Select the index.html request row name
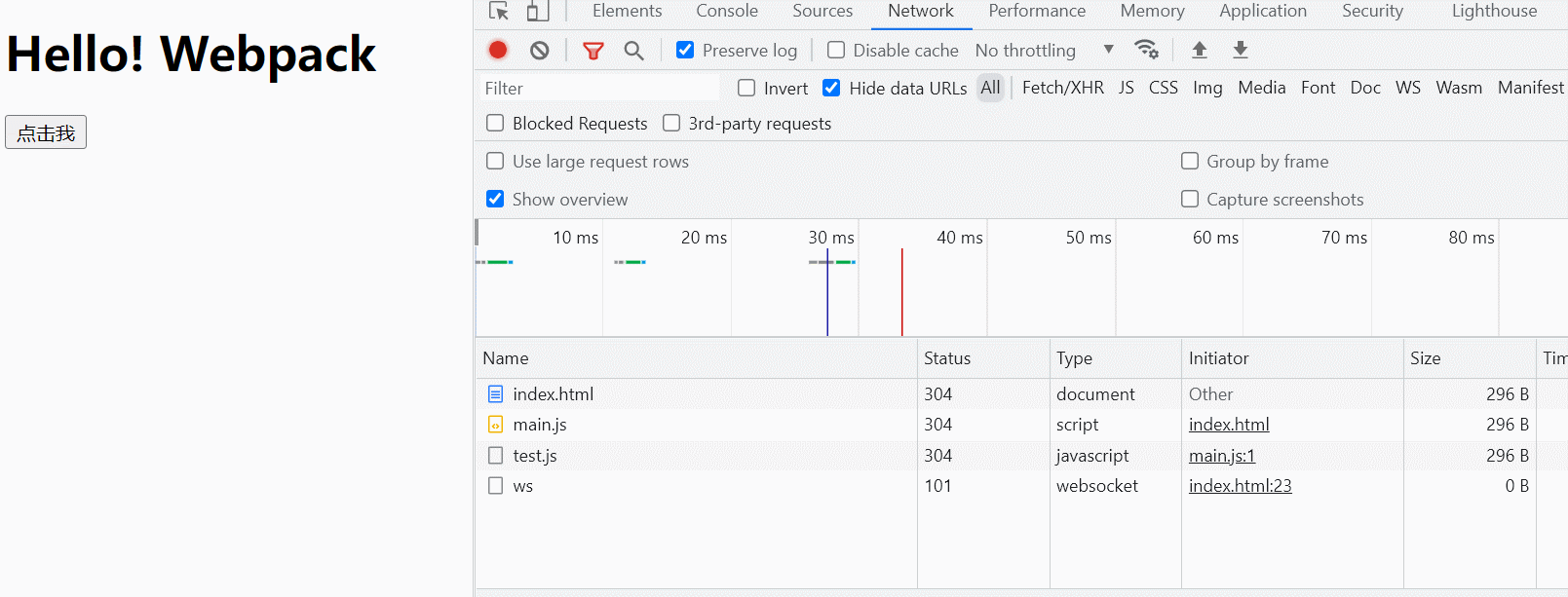This screenshot has height=597, width=1568. point(554,394)
